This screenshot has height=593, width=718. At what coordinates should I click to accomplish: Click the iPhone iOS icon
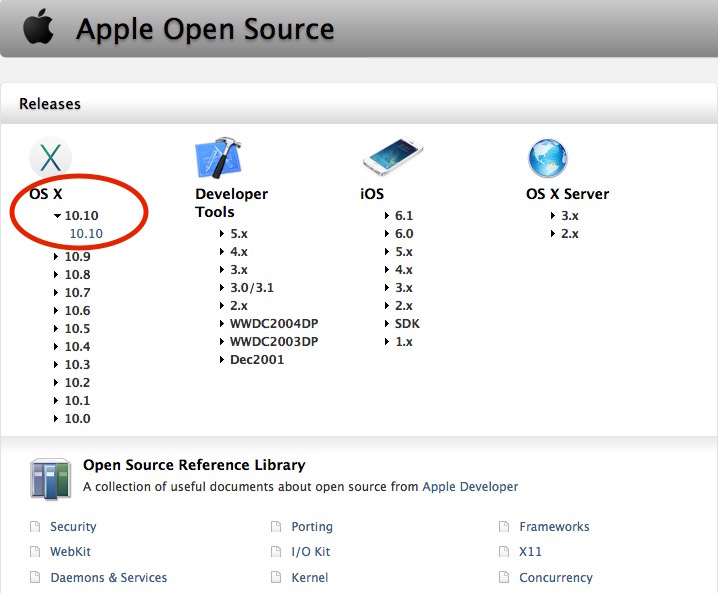[393, 156]
